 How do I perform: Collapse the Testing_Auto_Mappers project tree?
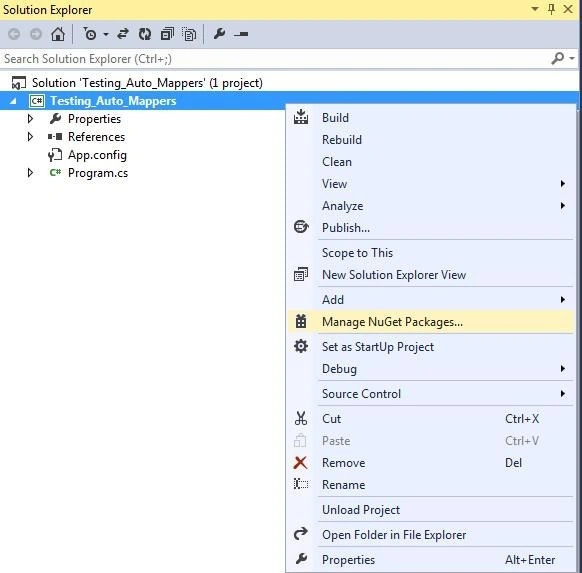13,101
